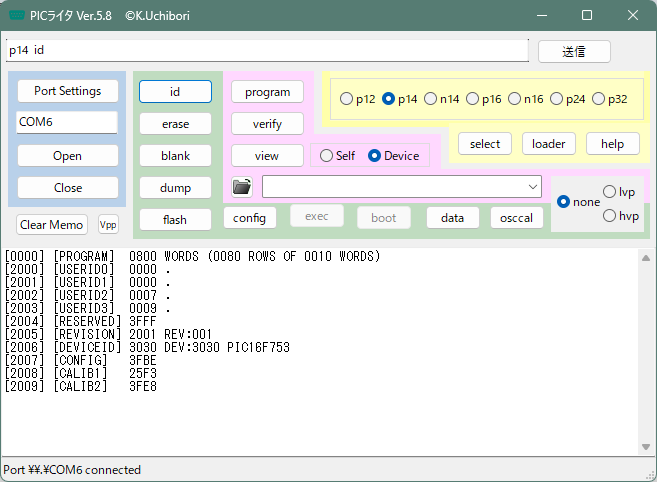Open Port Settings dialog

point(67,91)
